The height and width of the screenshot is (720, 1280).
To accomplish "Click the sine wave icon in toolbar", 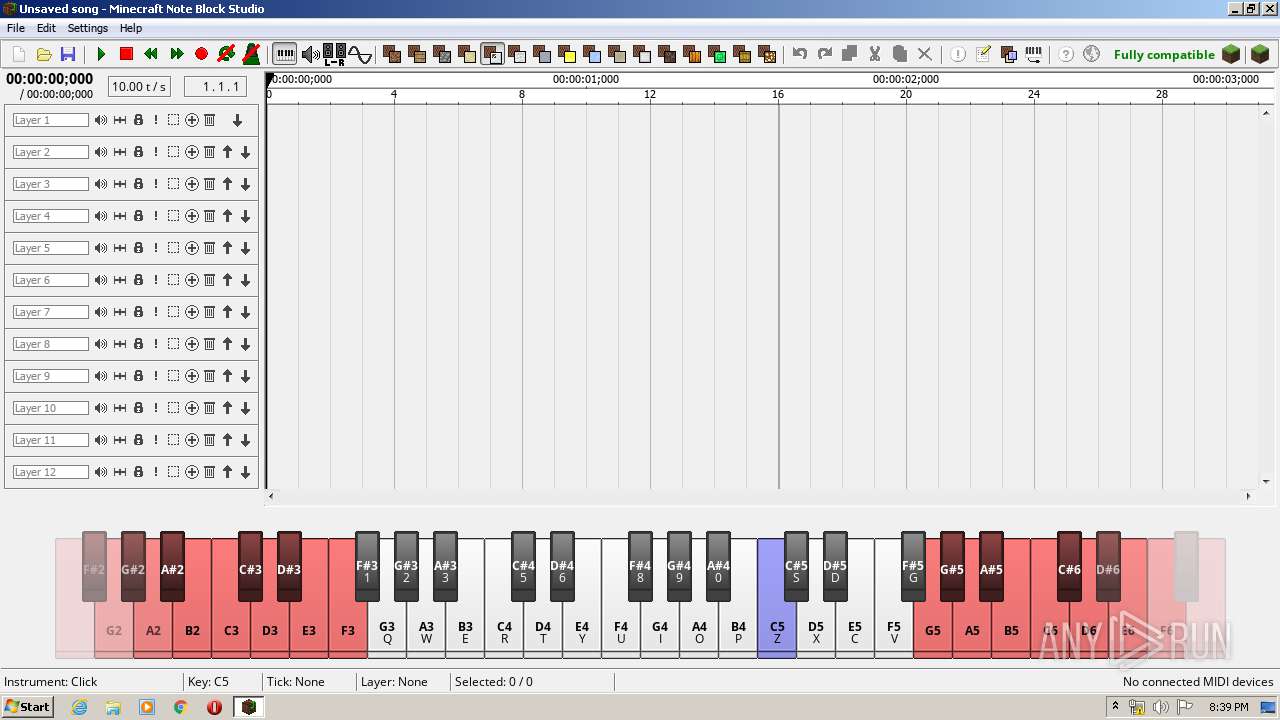I will 360,54.
